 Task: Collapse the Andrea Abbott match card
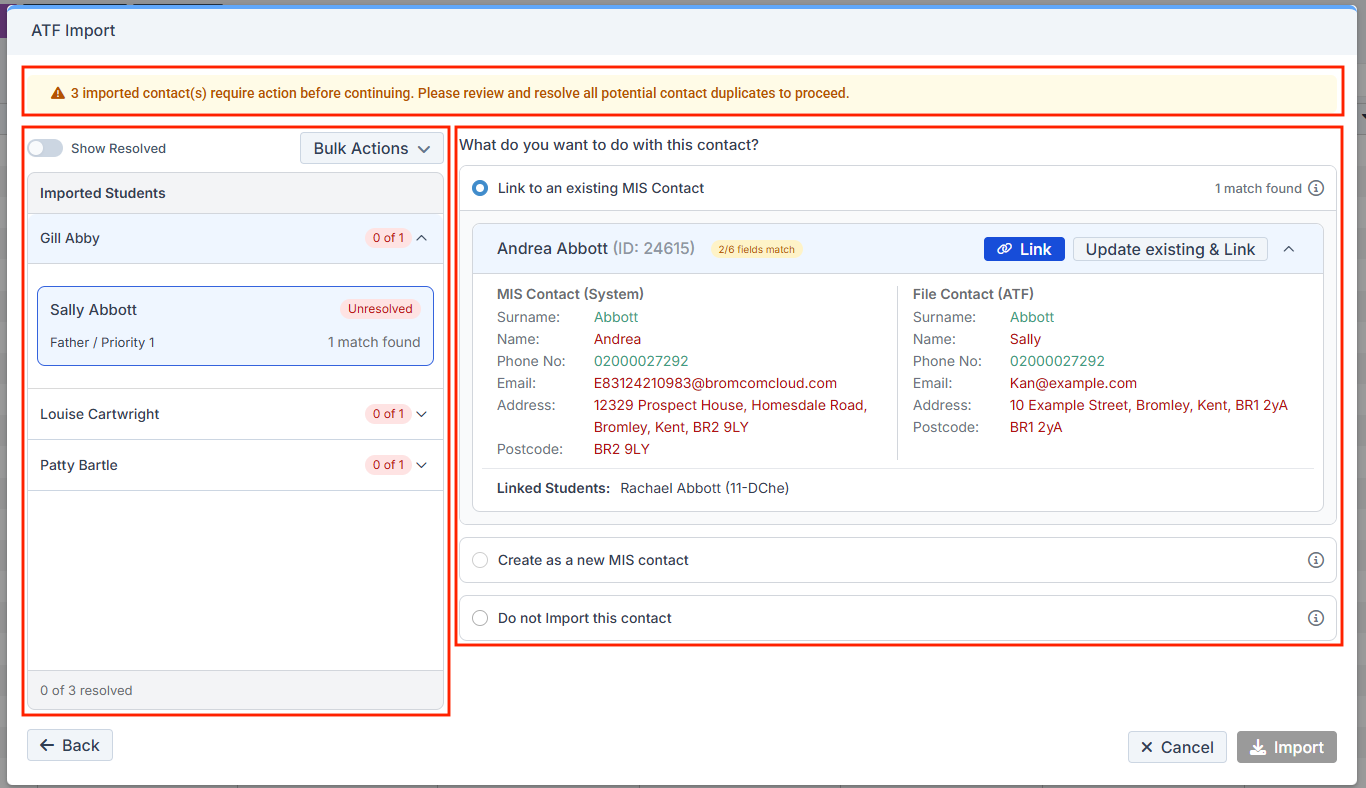[x=1289, y=249]
